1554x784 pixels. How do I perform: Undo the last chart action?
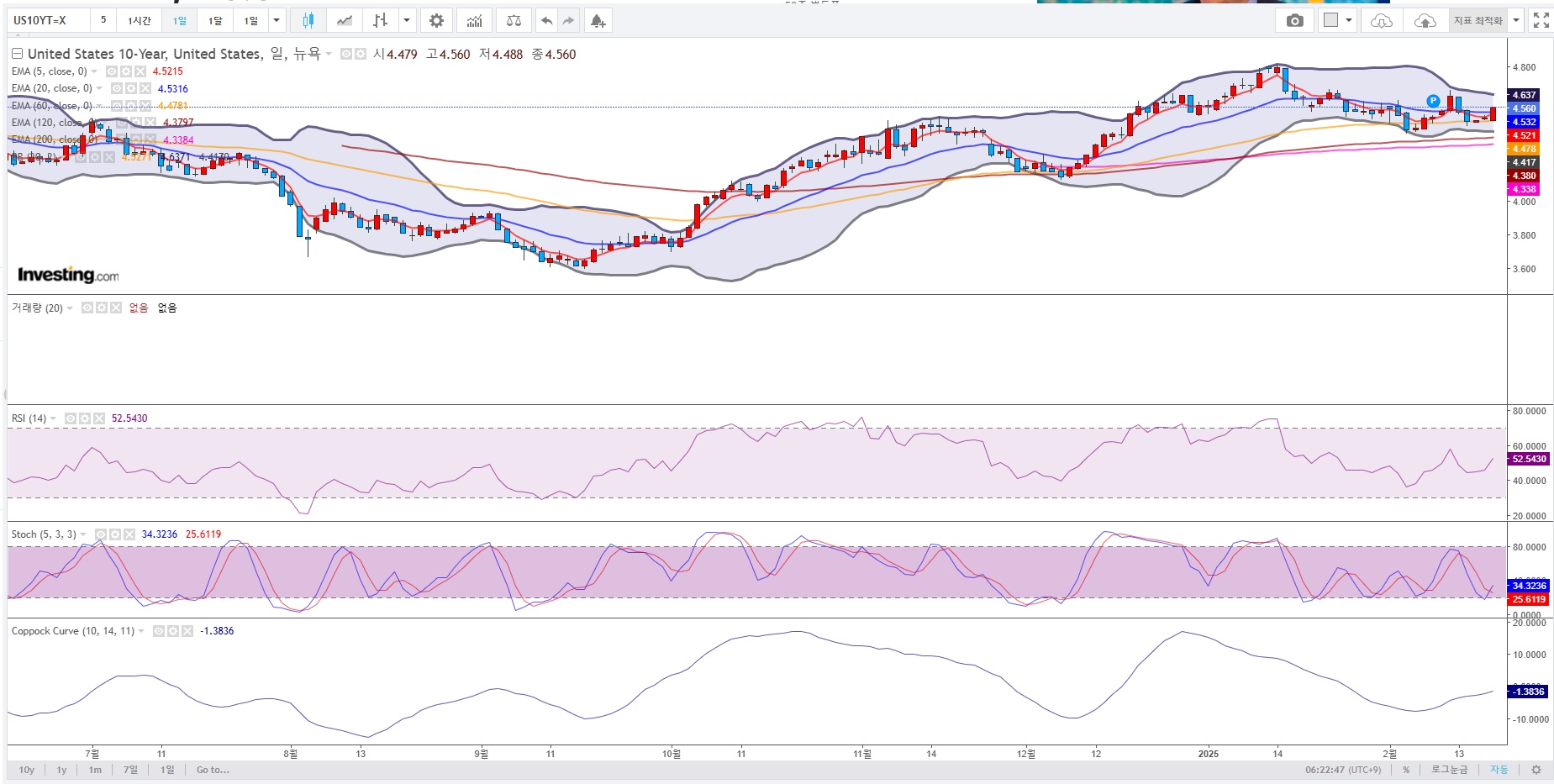tap(546, 20)
